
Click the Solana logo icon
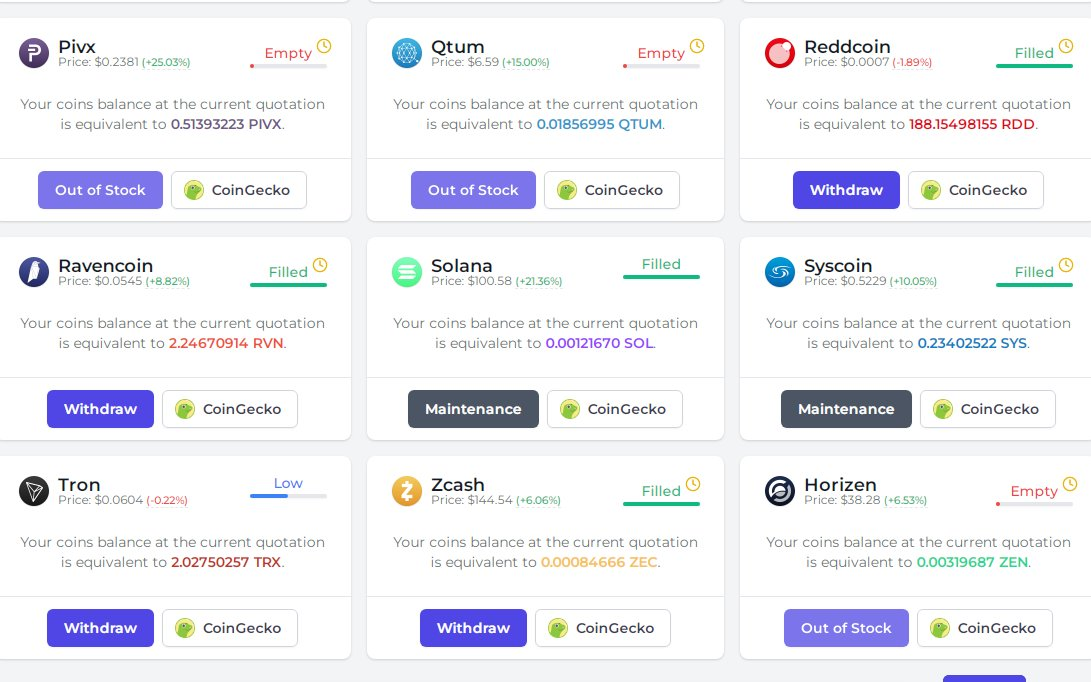[406, 272]
